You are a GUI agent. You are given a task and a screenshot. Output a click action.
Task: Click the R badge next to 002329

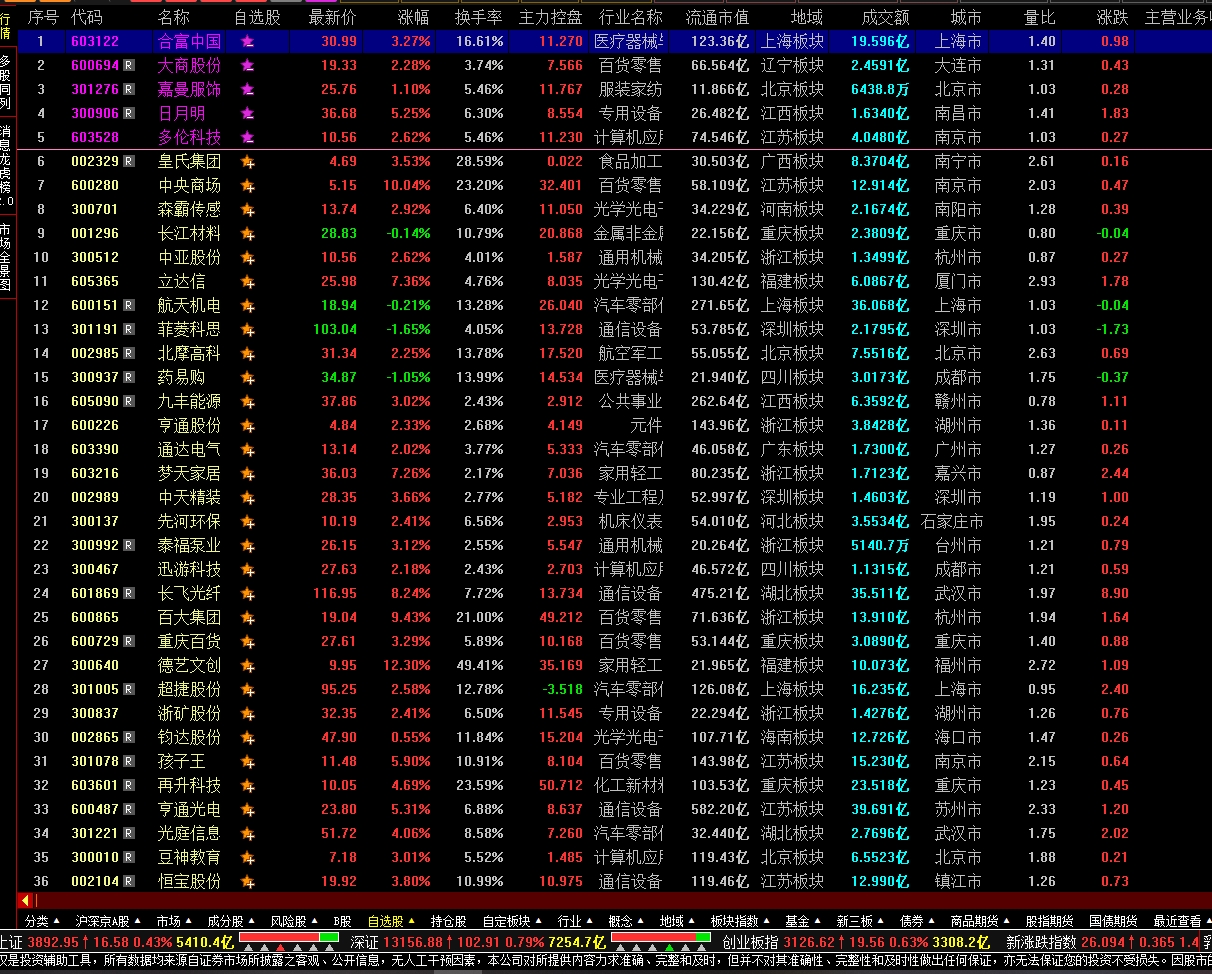[x=129, y=161]
